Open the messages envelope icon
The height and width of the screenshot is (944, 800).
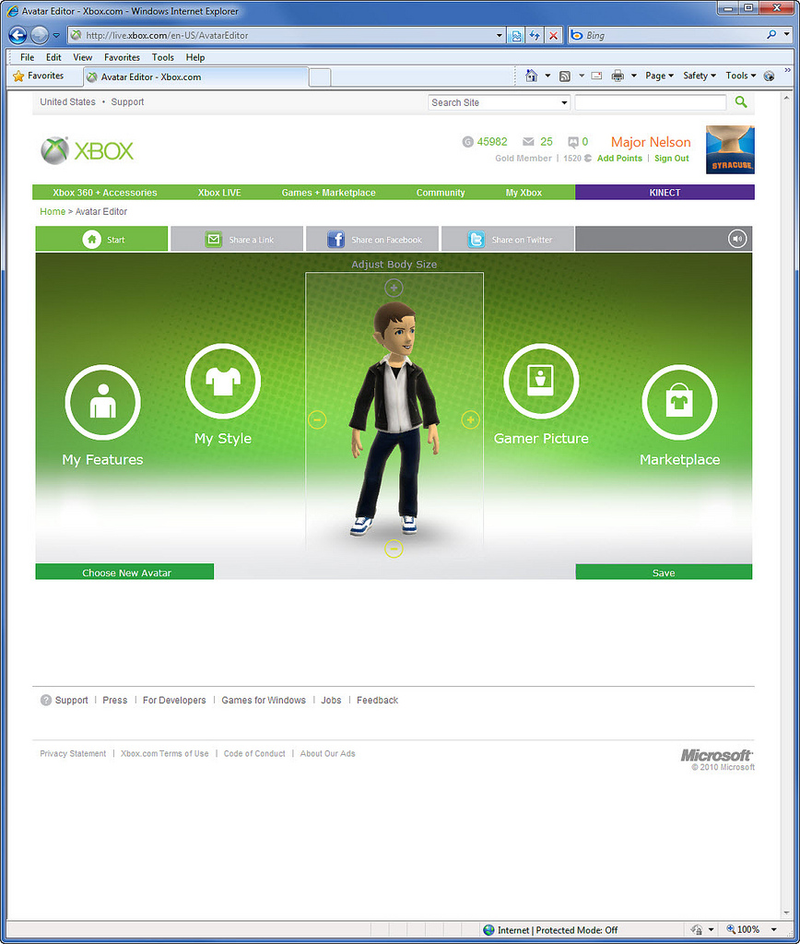tap(528, 141)
